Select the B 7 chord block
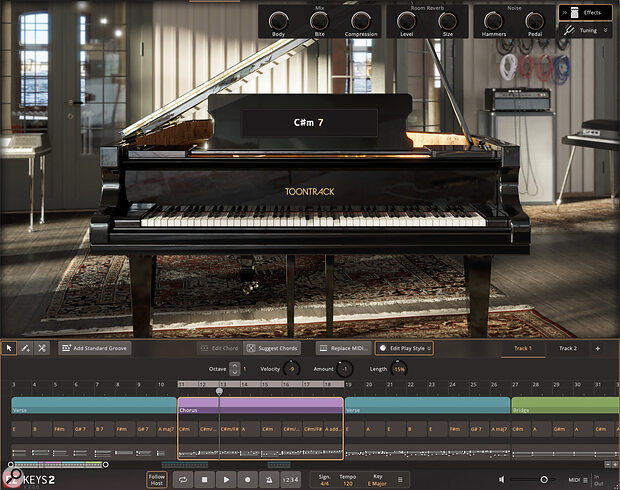The image size is (620, 490). (103, 429)
